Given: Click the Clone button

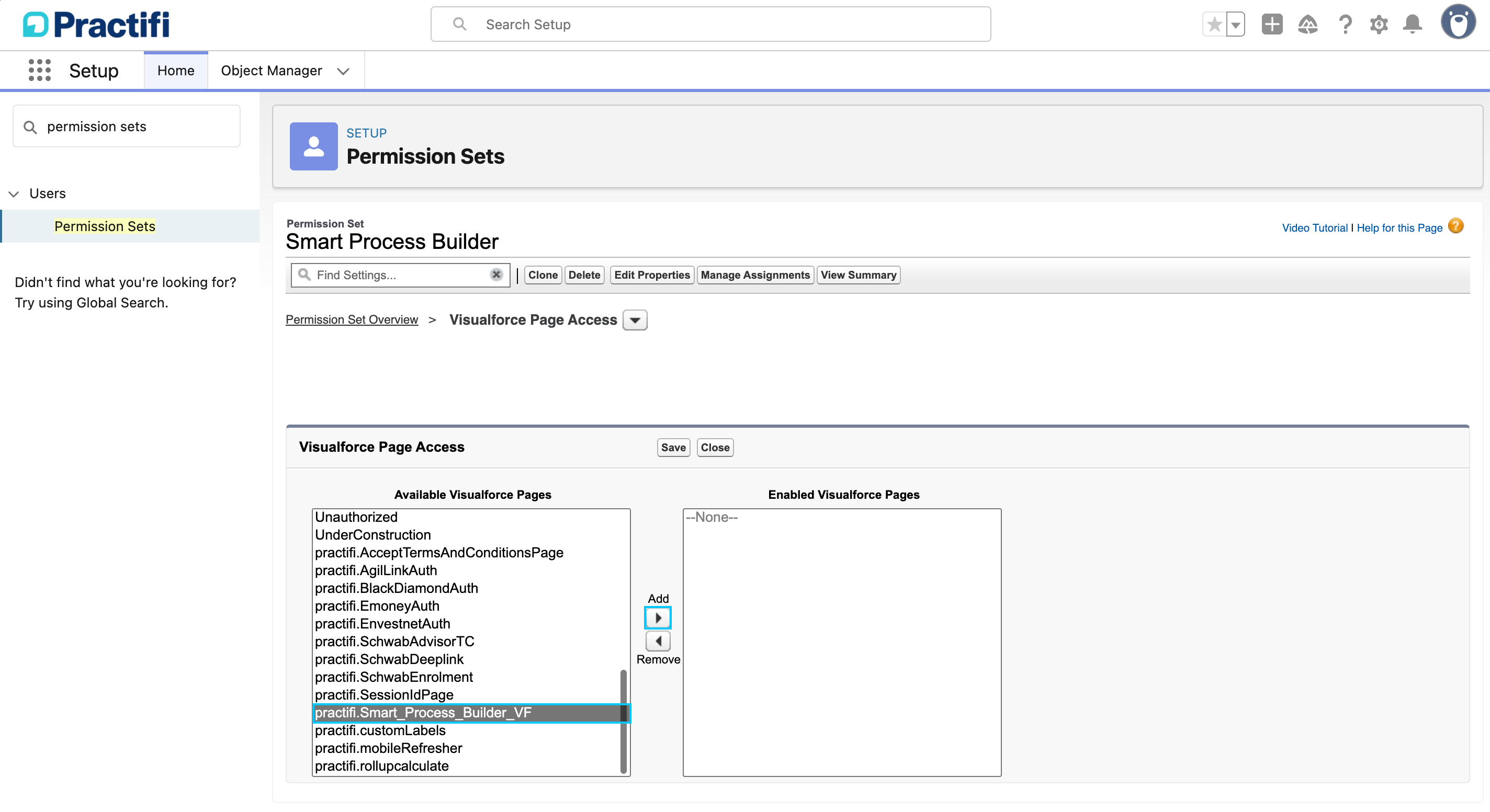Looking at the screenshot, I should point(543,275).
